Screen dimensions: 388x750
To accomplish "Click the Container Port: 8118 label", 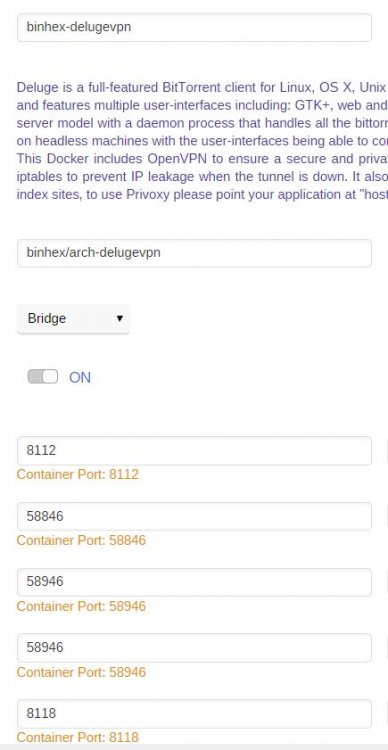I will pyautogui.click(x=78, y=738).
